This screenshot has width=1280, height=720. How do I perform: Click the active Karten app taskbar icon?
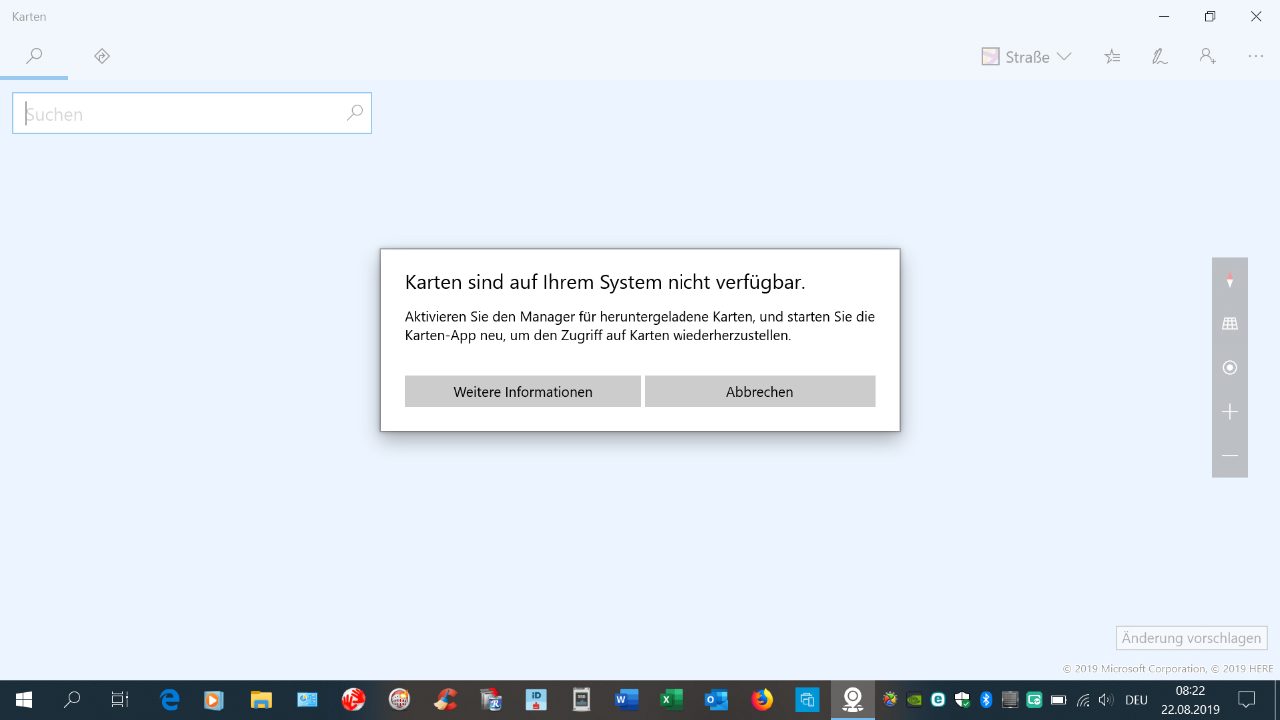tap(853, 700)
